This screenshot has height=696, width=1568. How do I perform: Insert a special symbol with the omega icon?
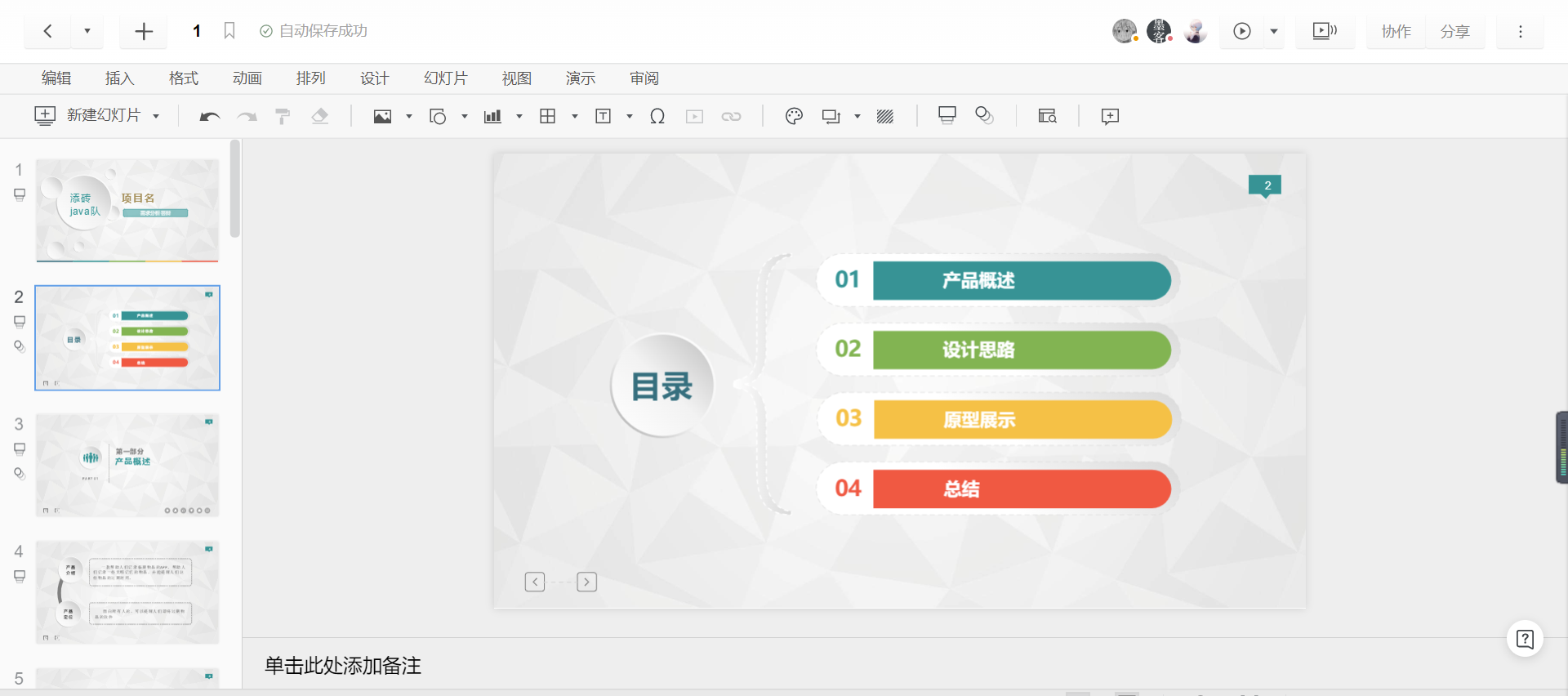pos(657,117)
